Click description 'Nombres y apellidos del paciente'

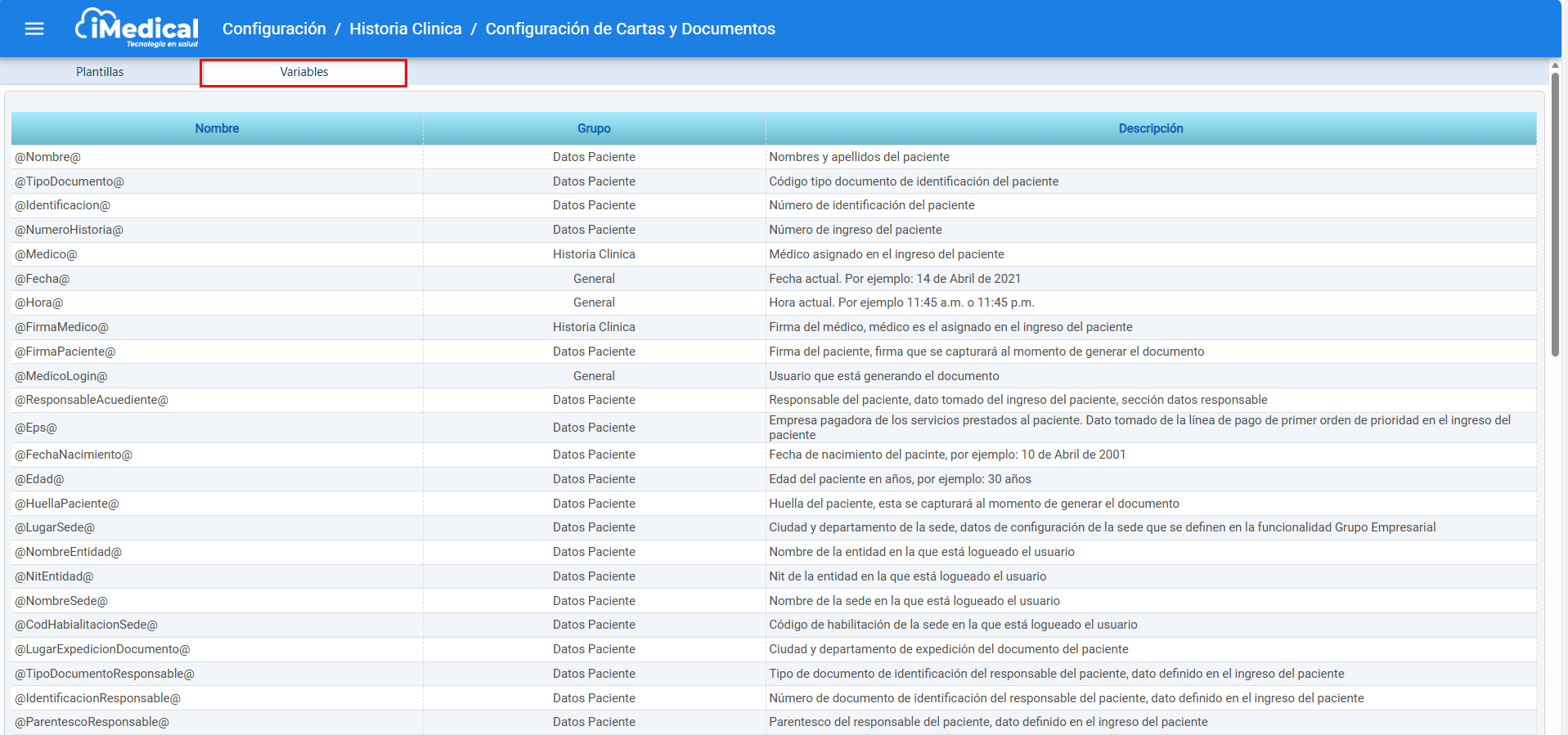point(859,157)
